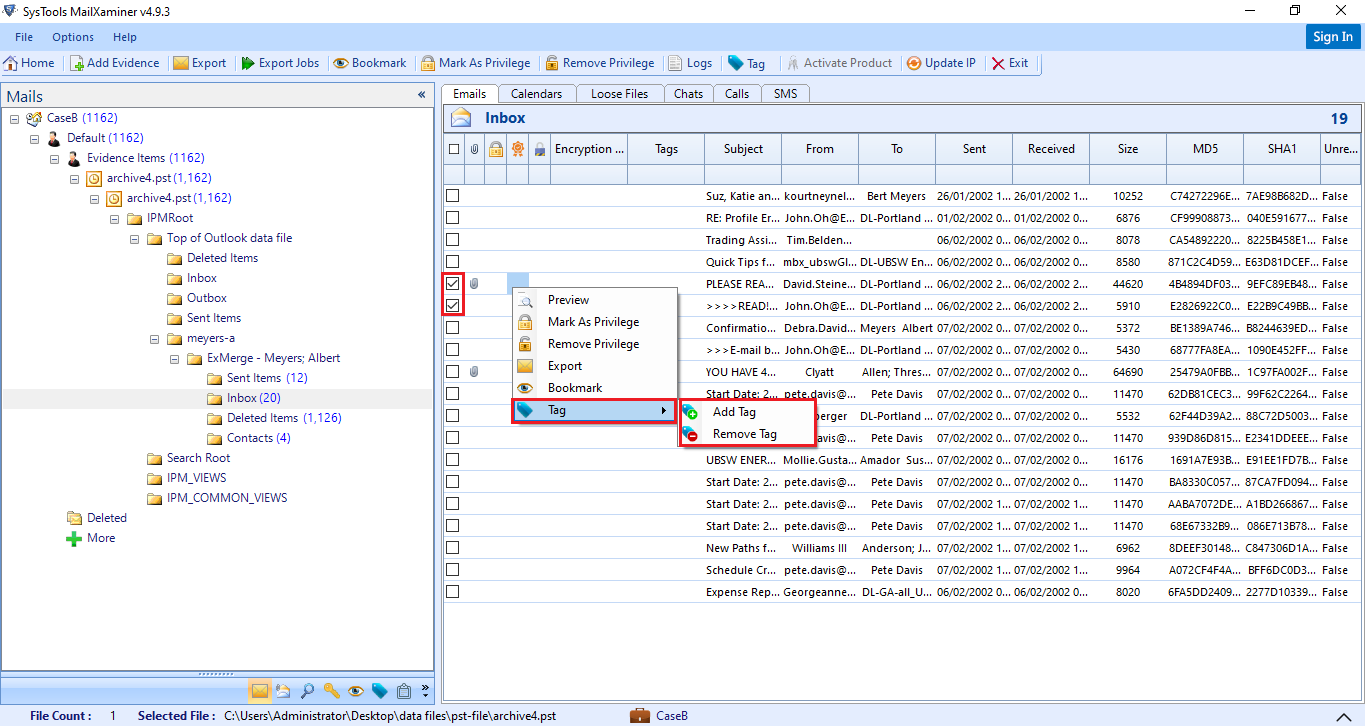
Task: Click the tag icon in the bottom Mails toolbar
Action: [x=379, y=690]
